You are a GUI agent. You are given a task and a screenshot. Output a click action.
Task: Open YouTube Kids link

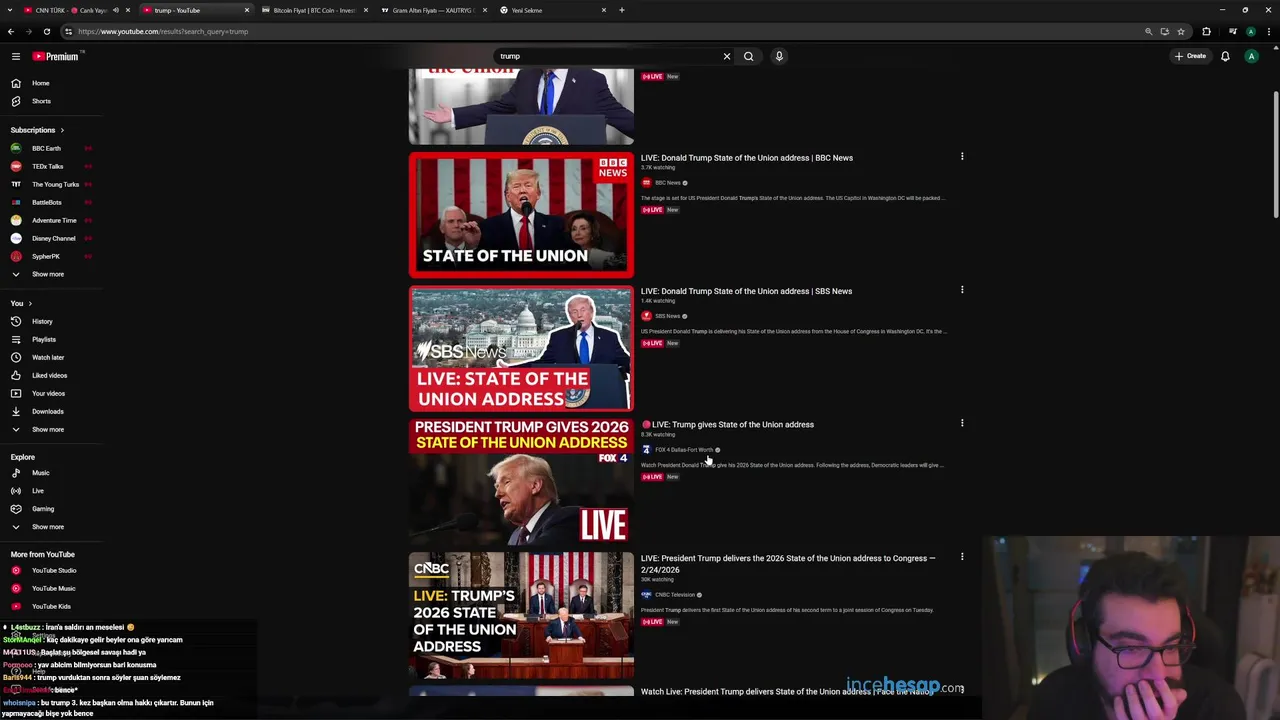(x=52, y=606)
